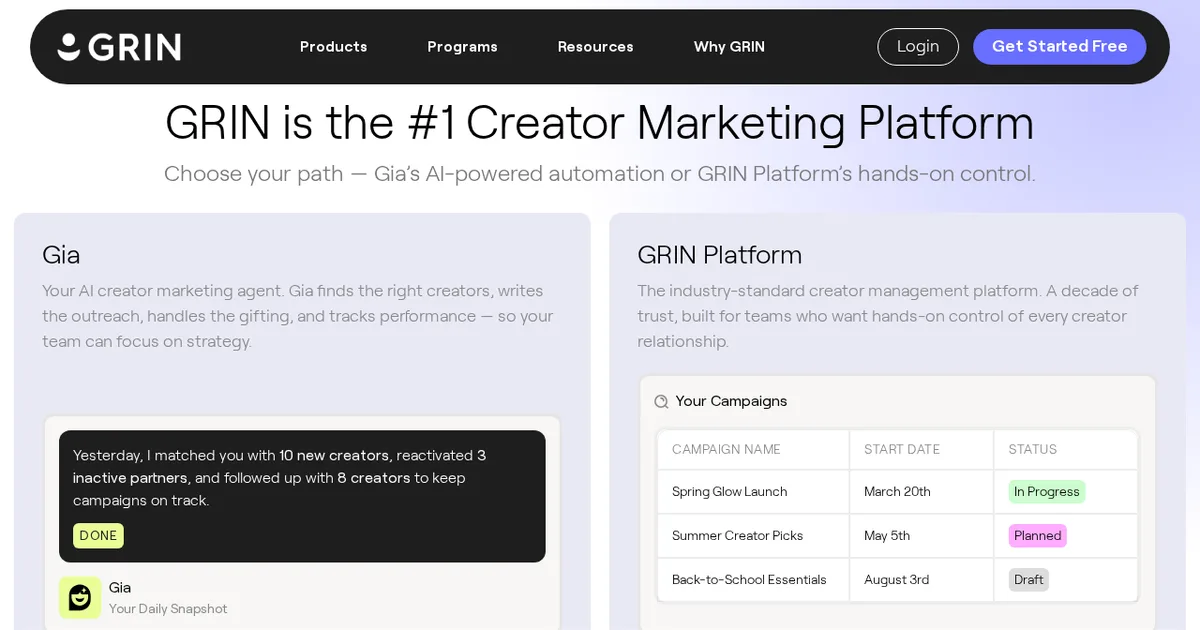The image size is (1200, 630).
Task: Open the Why GRIN menu
Action: (x=729, y=47)
